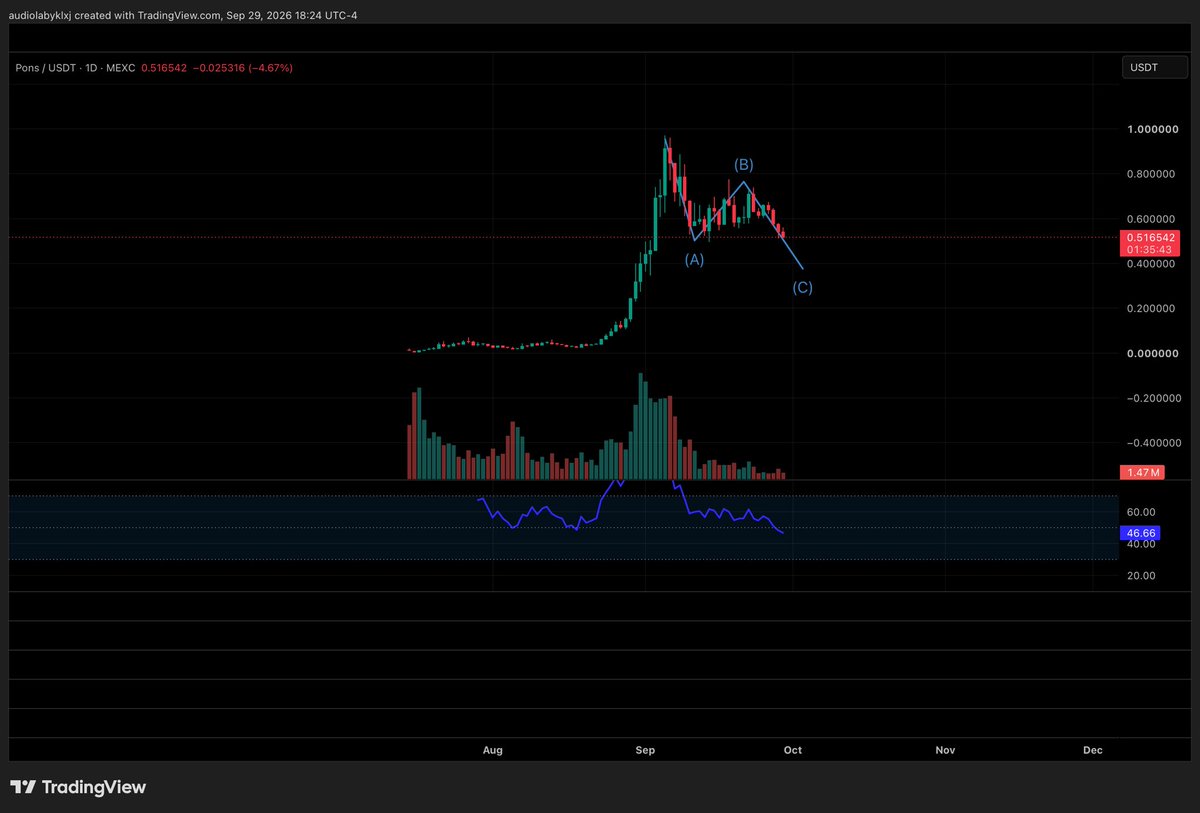The width and height of the screenshot is (1200, 813).
Task: Click the wave (C) label
Action: point(802,288)
